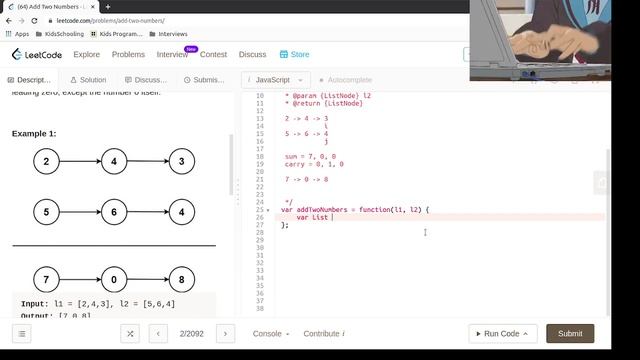
Task: Switch to the Solution tab
Action: 88,80
